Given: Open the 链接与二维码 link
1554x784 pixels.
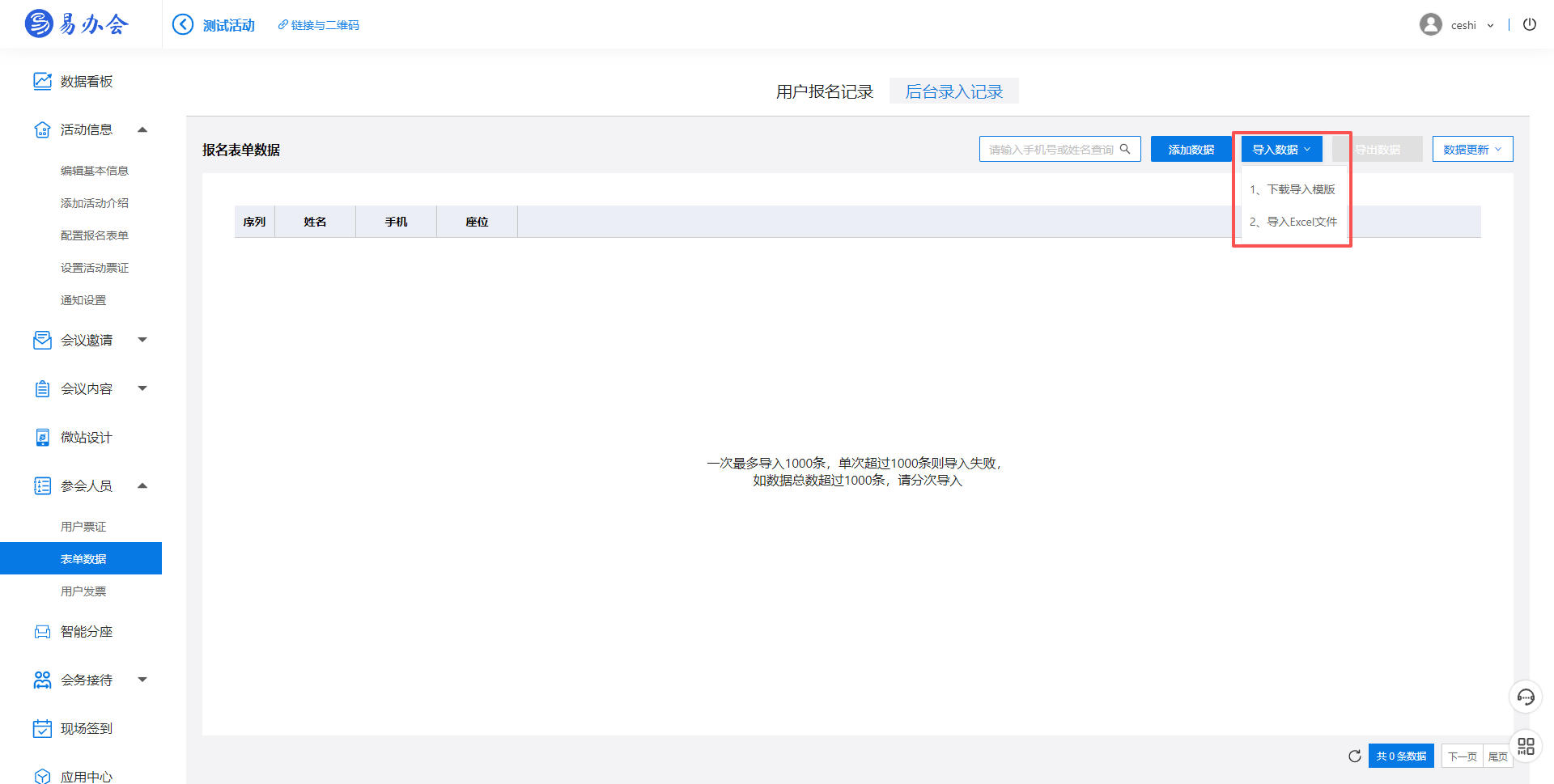Looking at the screenshot, I should (319, 26).
